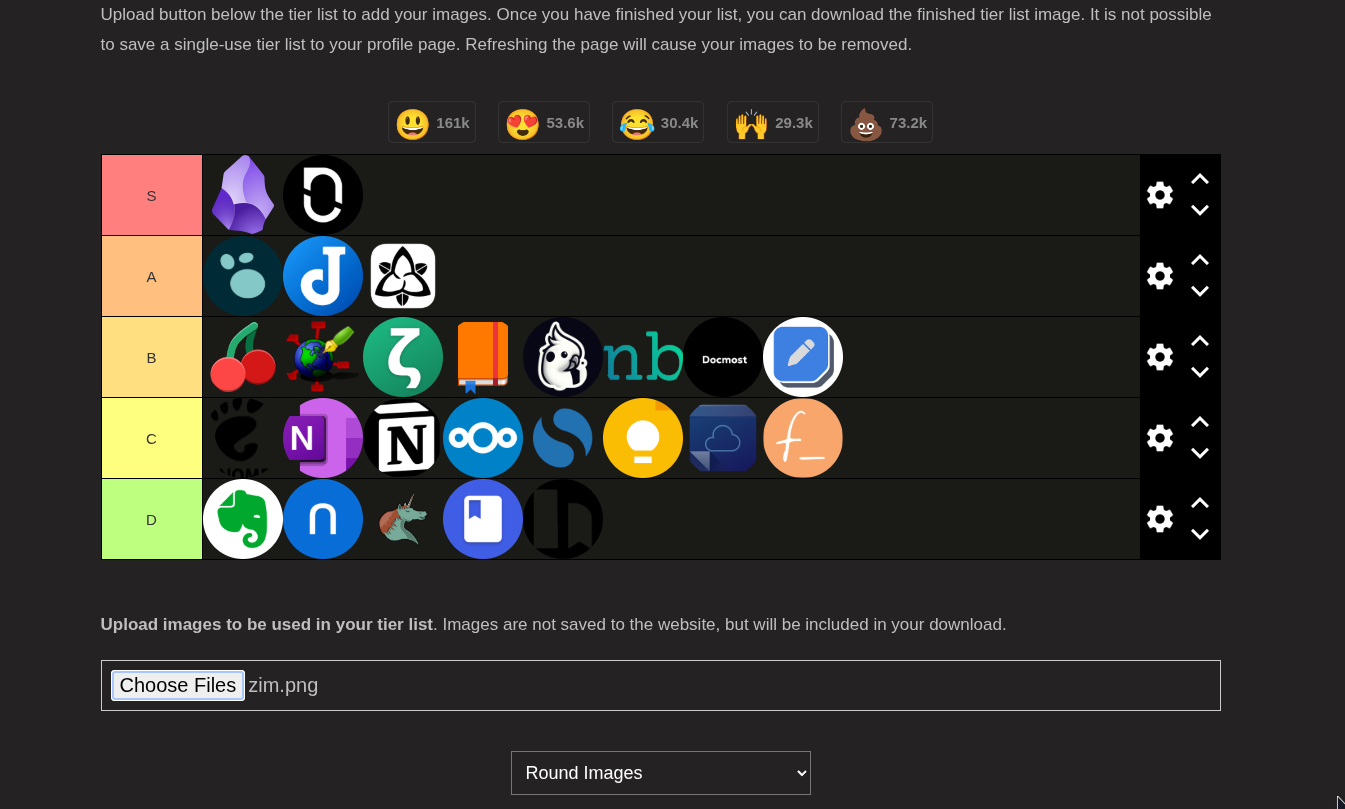Screen dimensions: 1345x809
Task: Move the C tier row up
Action: (x=1200, y=423)
